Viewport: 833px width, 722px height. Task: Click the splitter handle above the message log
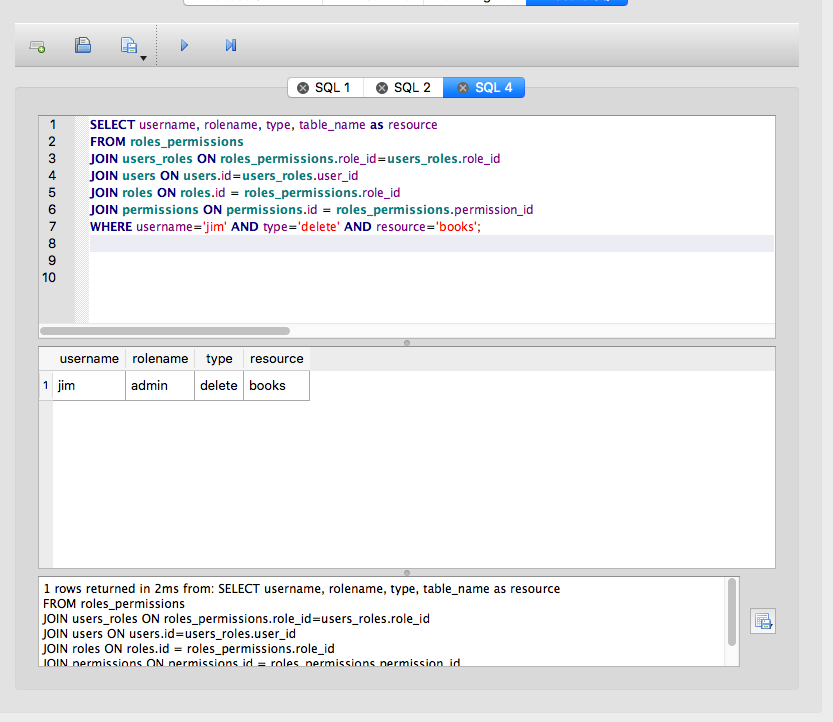point(407,573)
